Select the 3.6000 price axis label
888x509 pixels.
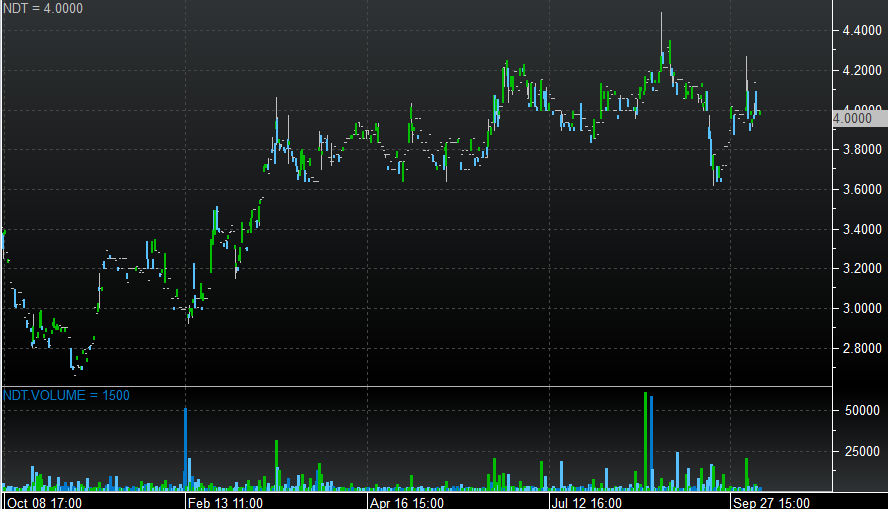tap(862, 189)
